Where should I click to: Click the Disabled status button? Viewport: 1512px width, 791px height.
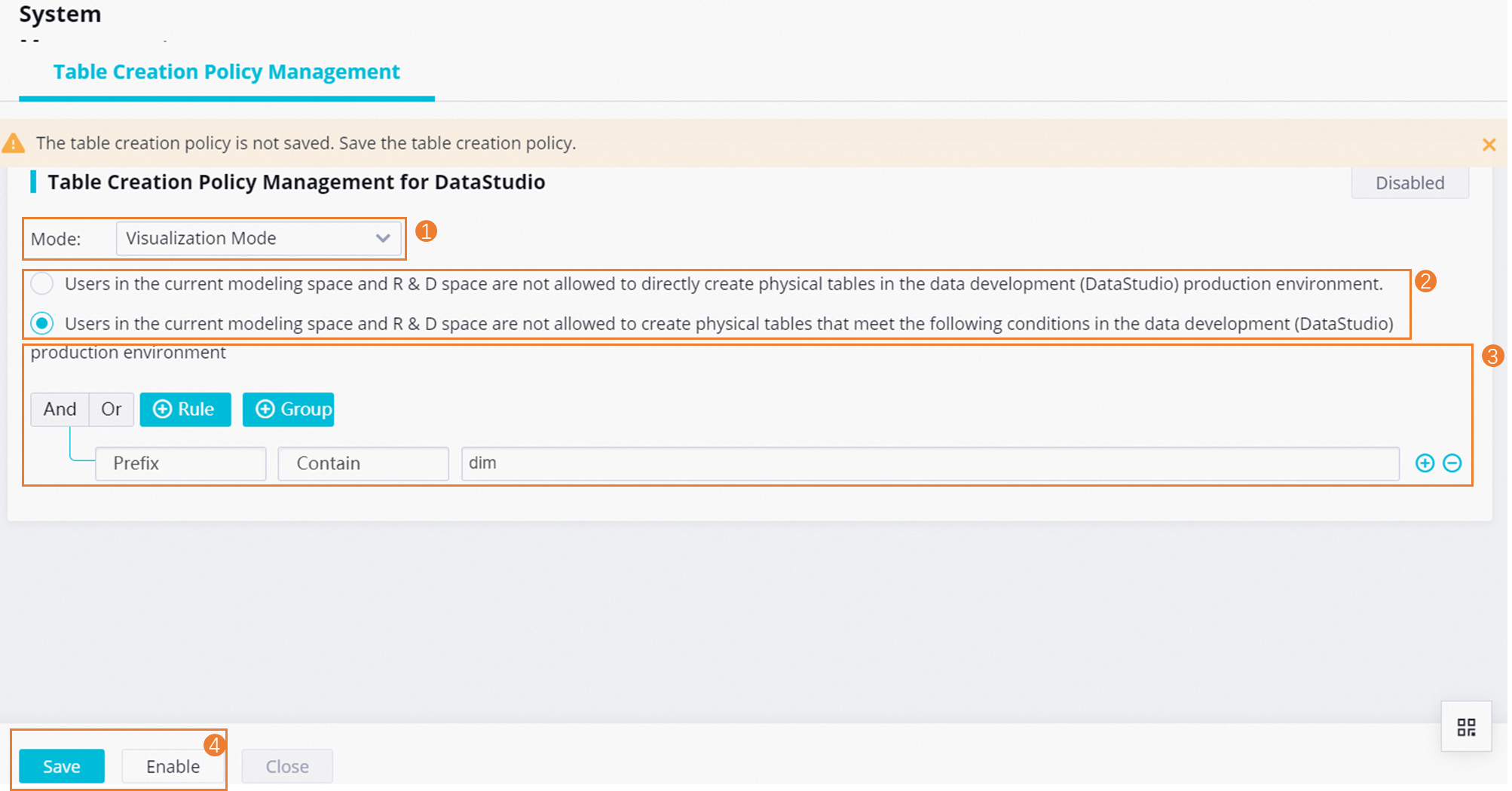pos(1409,183)
